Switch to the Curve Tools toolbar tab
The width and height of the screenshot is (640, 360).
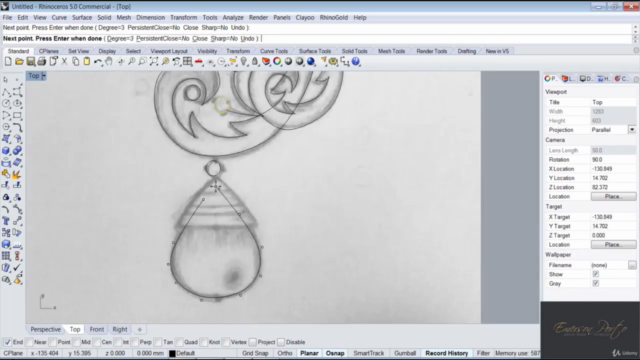click(x=274, y=51)
